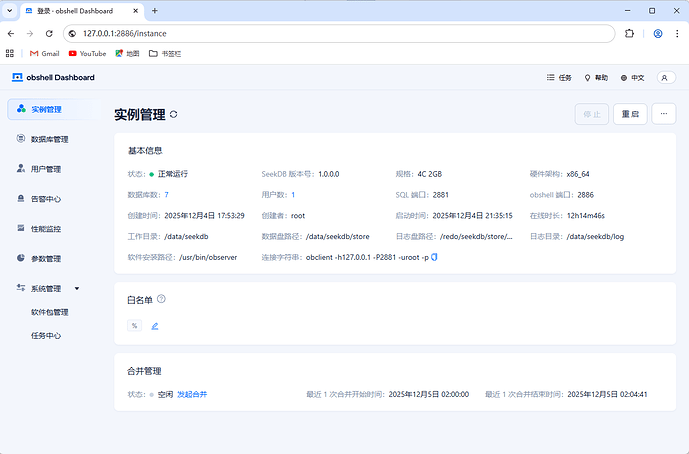Go to 数据库管理 in the sidebar
Viewport: 689px width, 454px height.
(49, 139)
